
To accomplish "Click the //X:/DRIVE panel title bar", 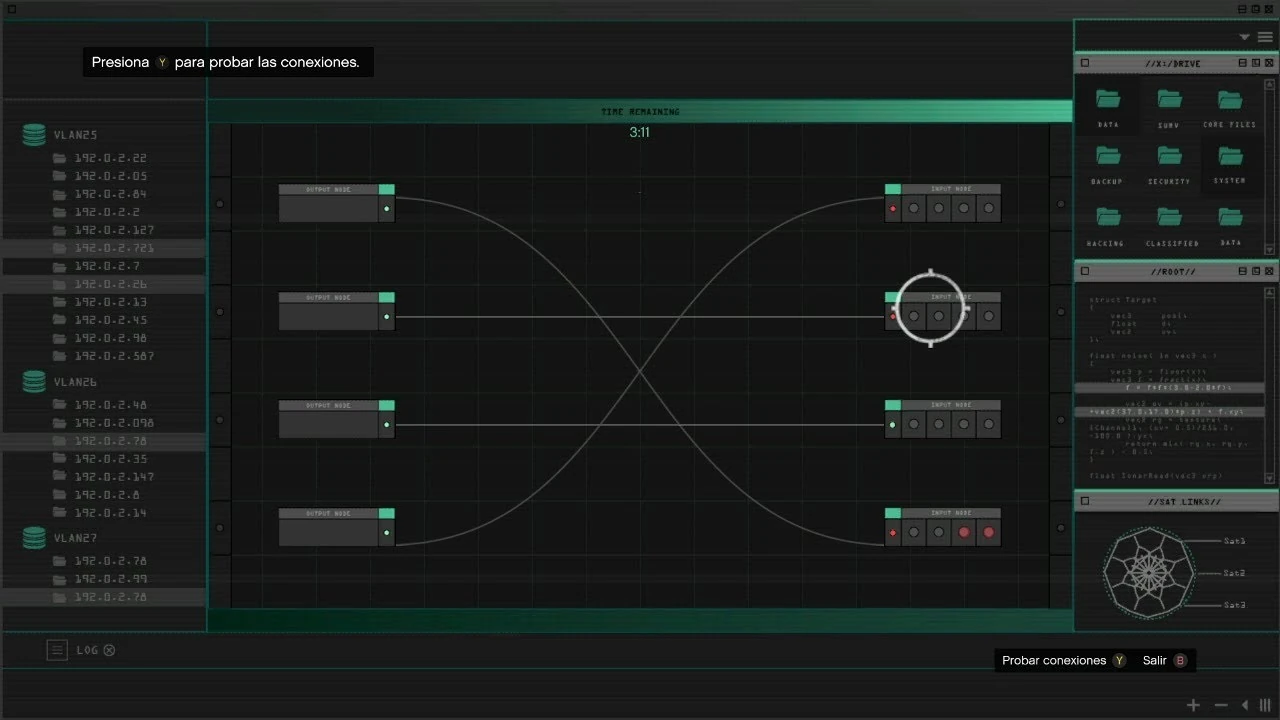I will (x=1175, y=63).
